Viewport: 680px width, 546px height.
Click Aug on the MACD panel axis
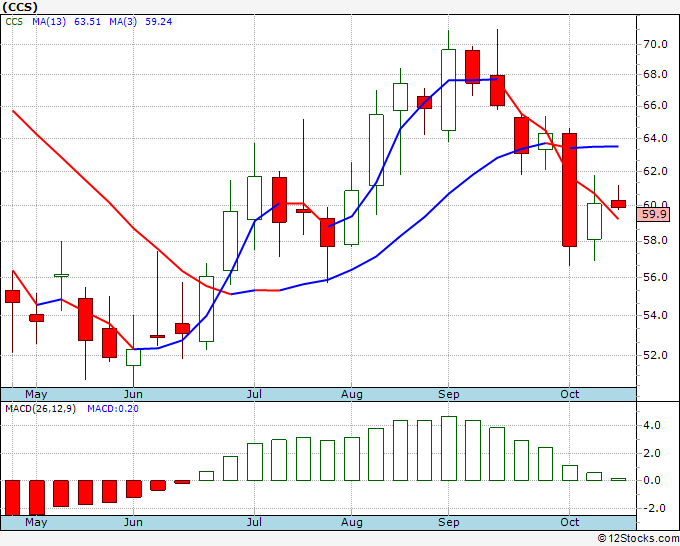click(352, 522)
